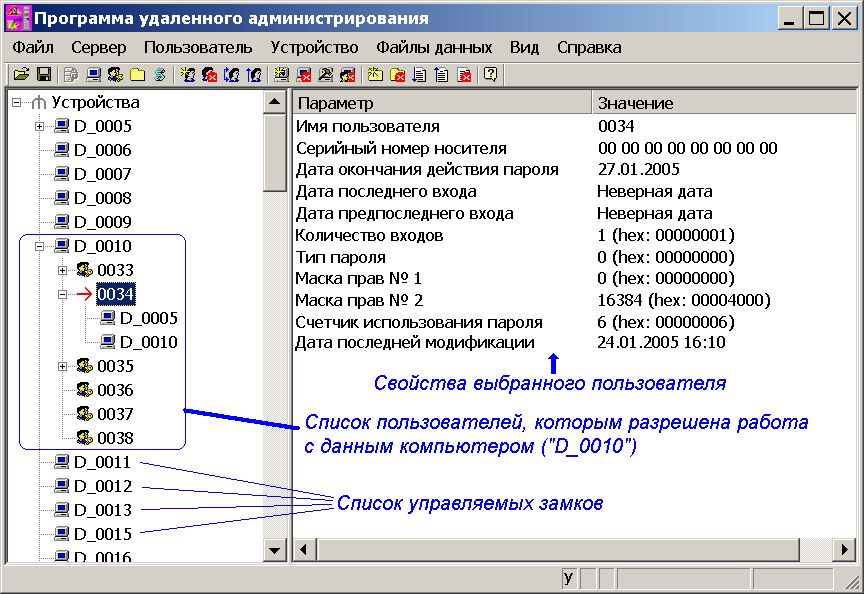Select D_0010 under user 0034
This screenshot has height=594, width=864.
tap(149, 342)
